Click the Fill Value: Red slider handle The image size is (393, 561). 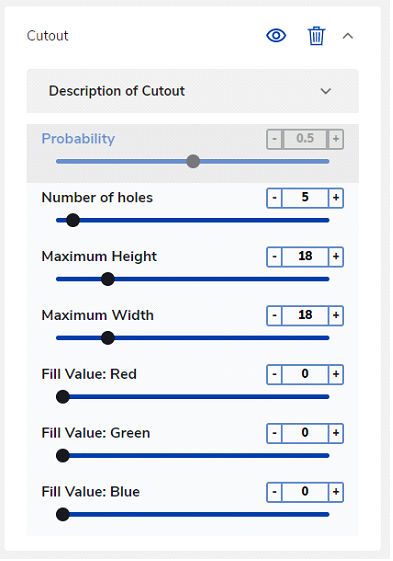(x=63, y=397)
